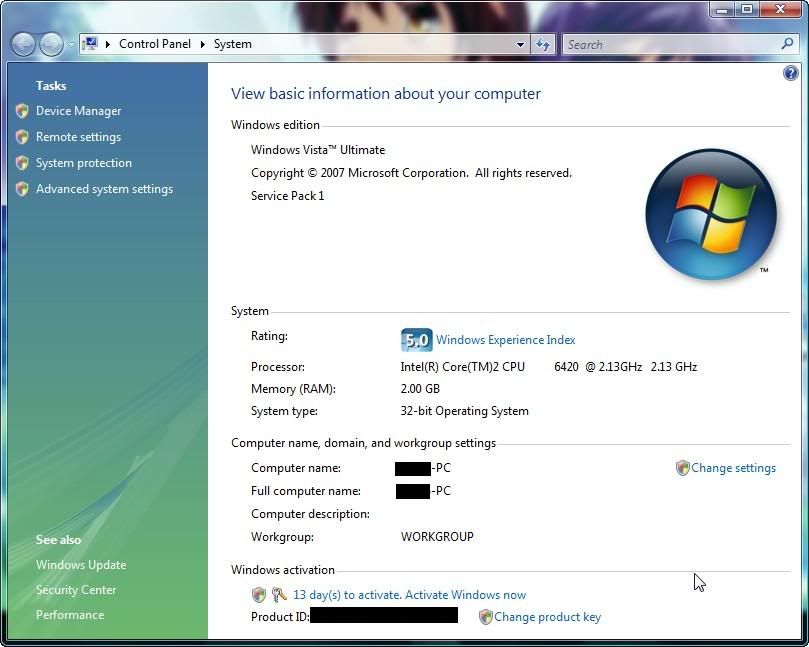Click Activate Windows now link
The width and height of the screenshot is (809, 647).
(409, 595)
